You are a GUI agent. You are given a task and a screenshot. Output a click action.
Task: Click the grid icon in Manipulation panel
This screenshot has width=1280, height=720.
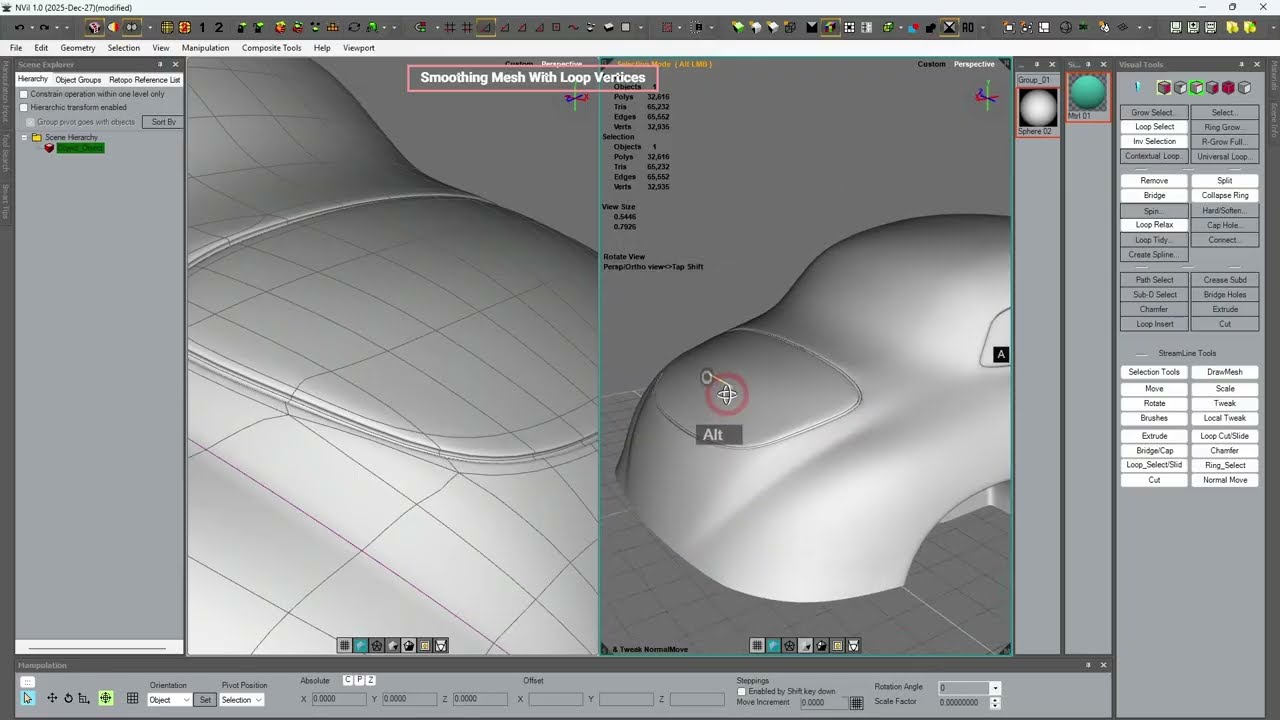tap(132, 698)
